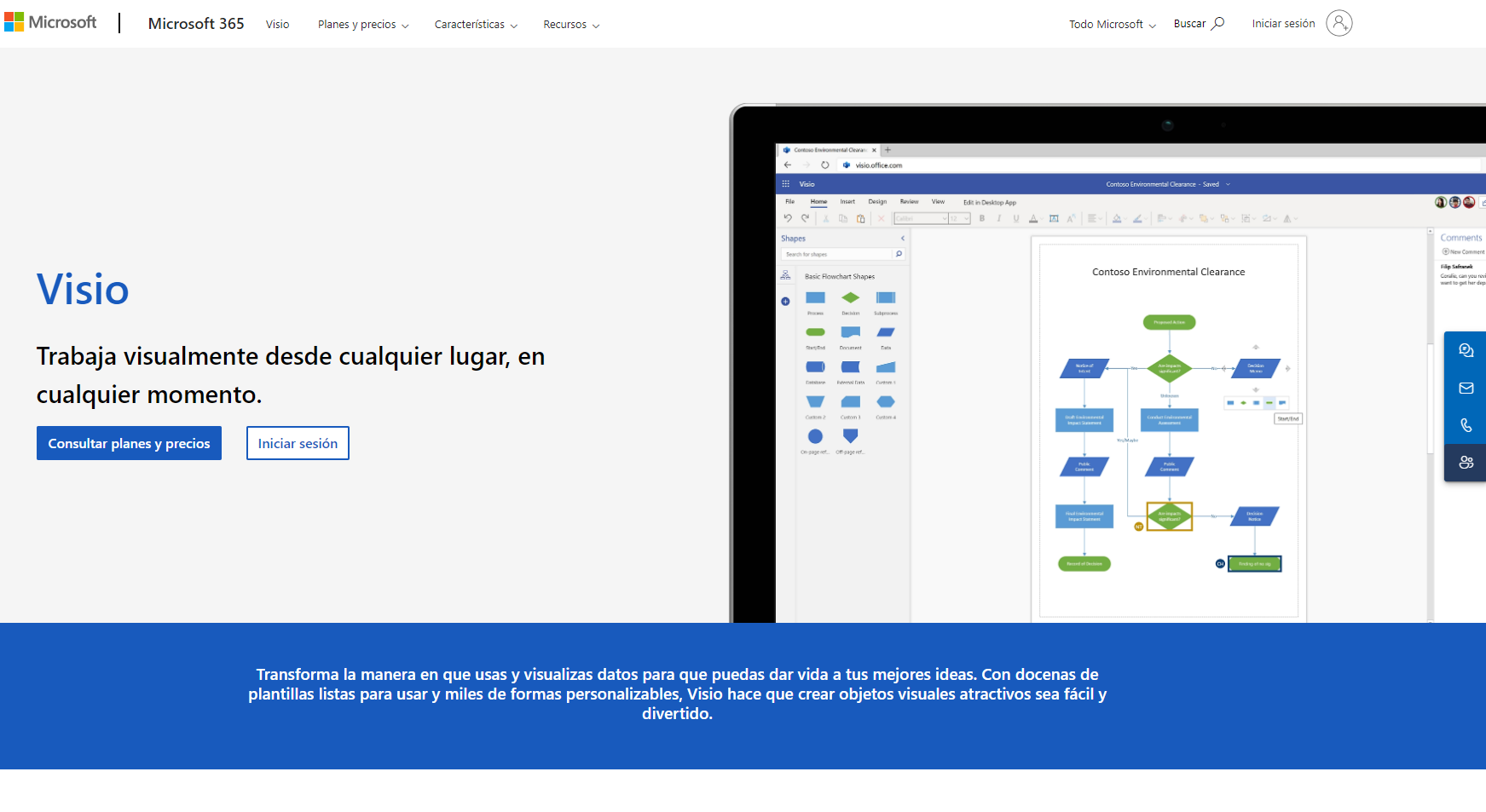Click the laptop Visio diagram hero image
The image size is (1486, 812).
tap(1107, 363)
